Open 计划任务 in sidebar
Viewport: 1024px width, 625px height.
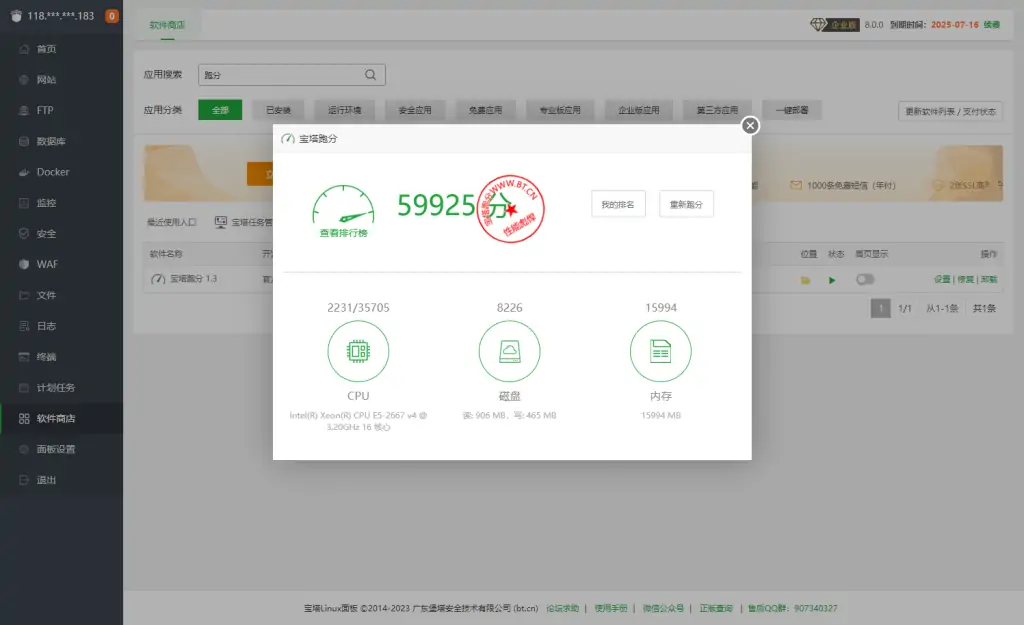coord(55,387)
